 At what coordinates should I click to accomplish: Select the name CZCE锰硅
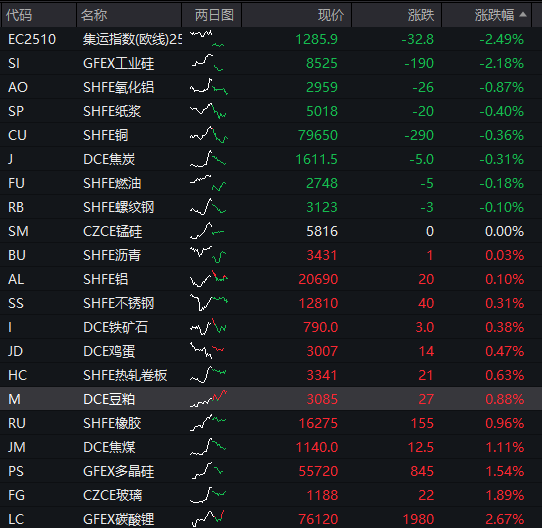pyautogui.click(x=112, y=231)
